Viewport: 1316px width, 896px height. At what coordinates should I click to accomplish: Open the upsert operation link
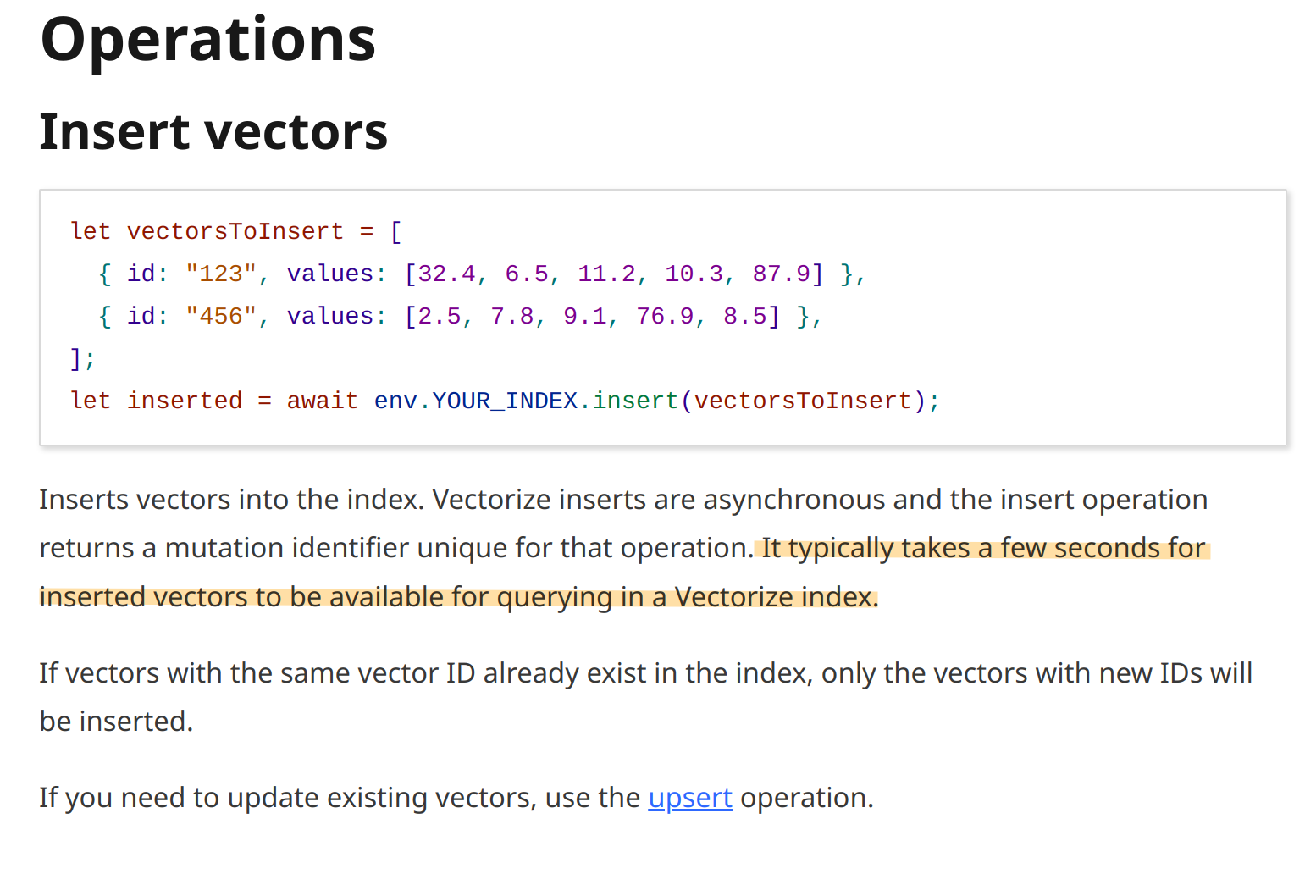(689, 798)
